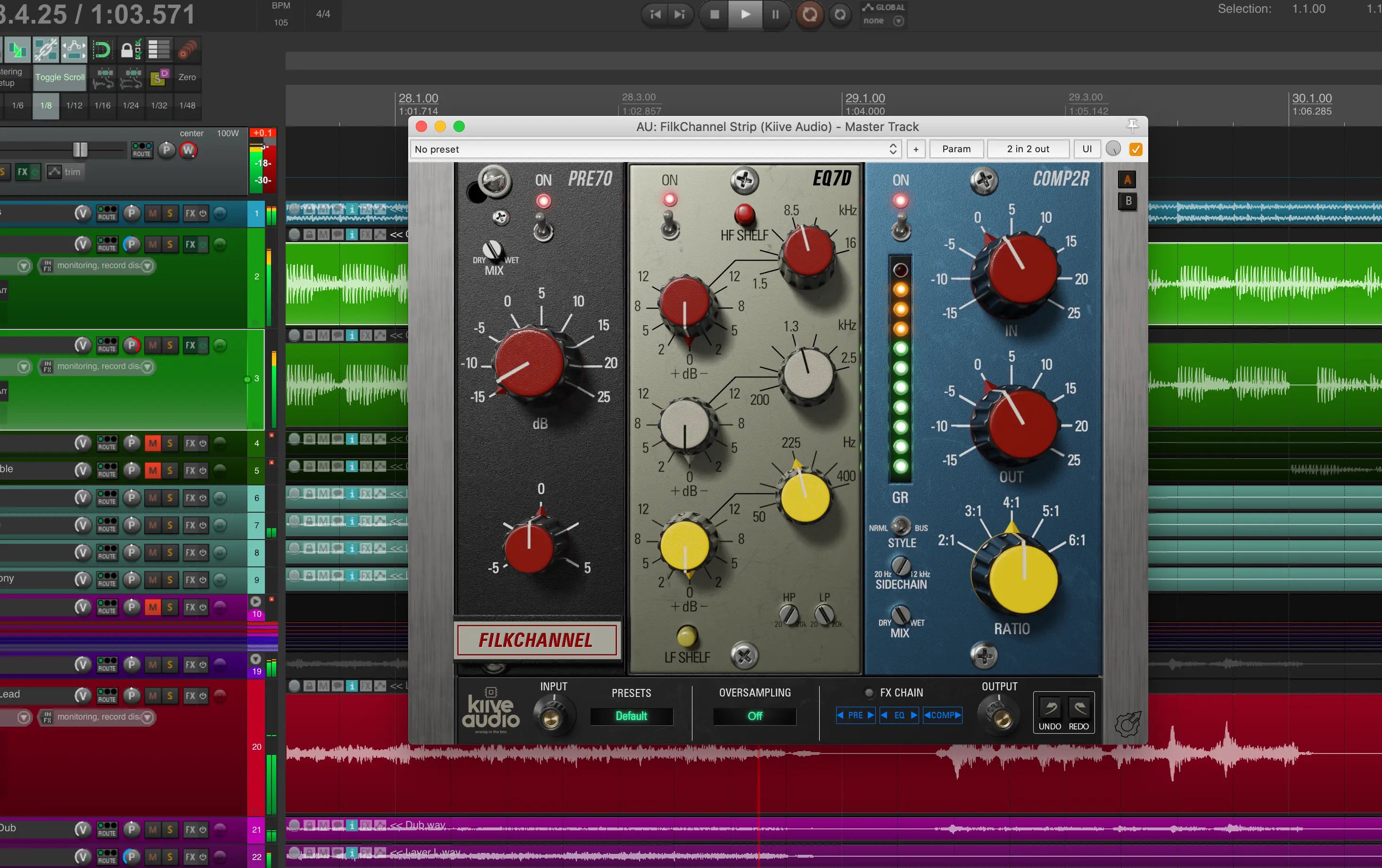Flip the EQ7D ON toggle switch
Image resolution: width=1382 pixels, height=868 pixels.
(669, 225)
